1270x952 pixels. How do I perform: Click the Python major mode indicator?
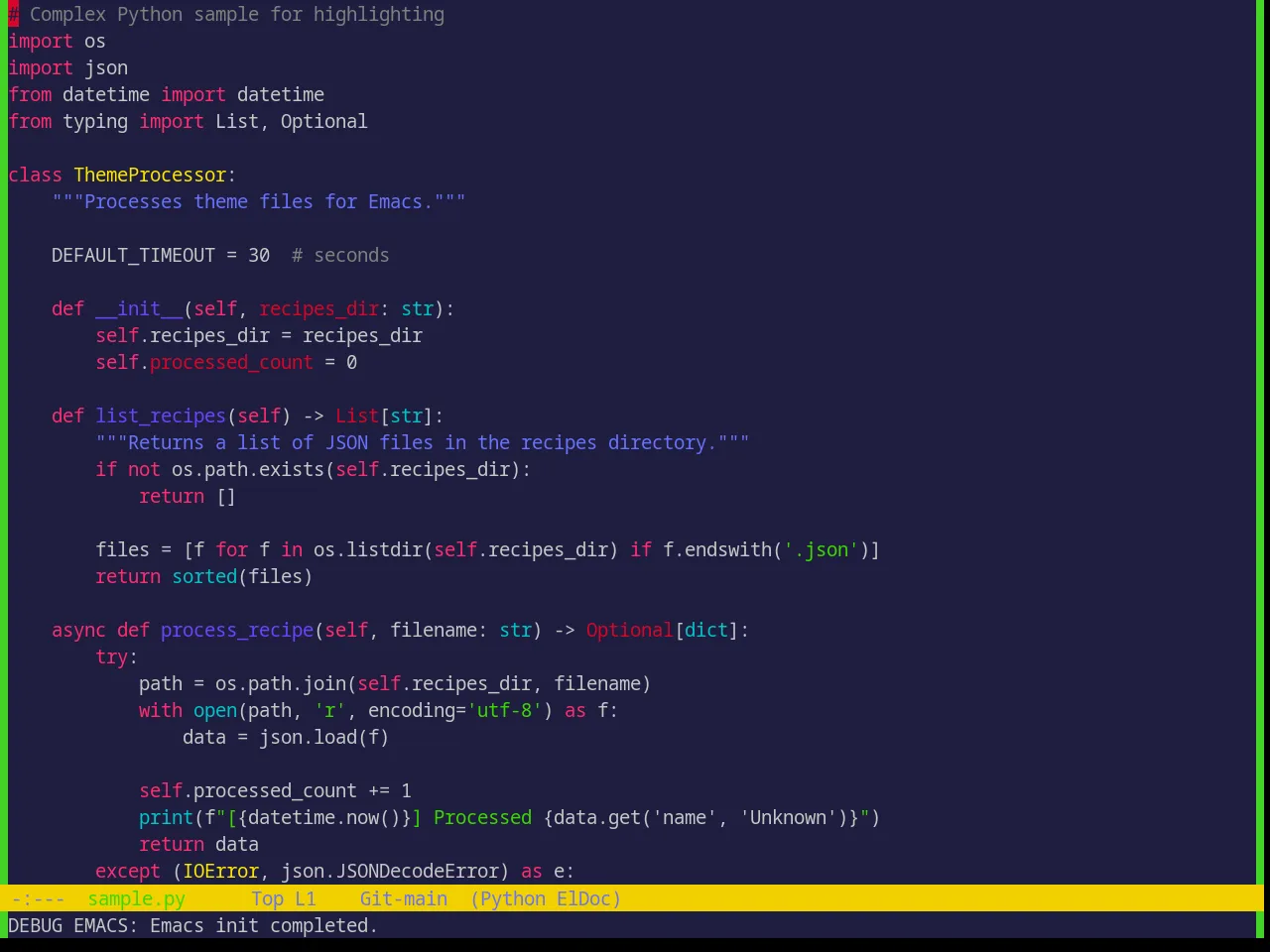513,898
